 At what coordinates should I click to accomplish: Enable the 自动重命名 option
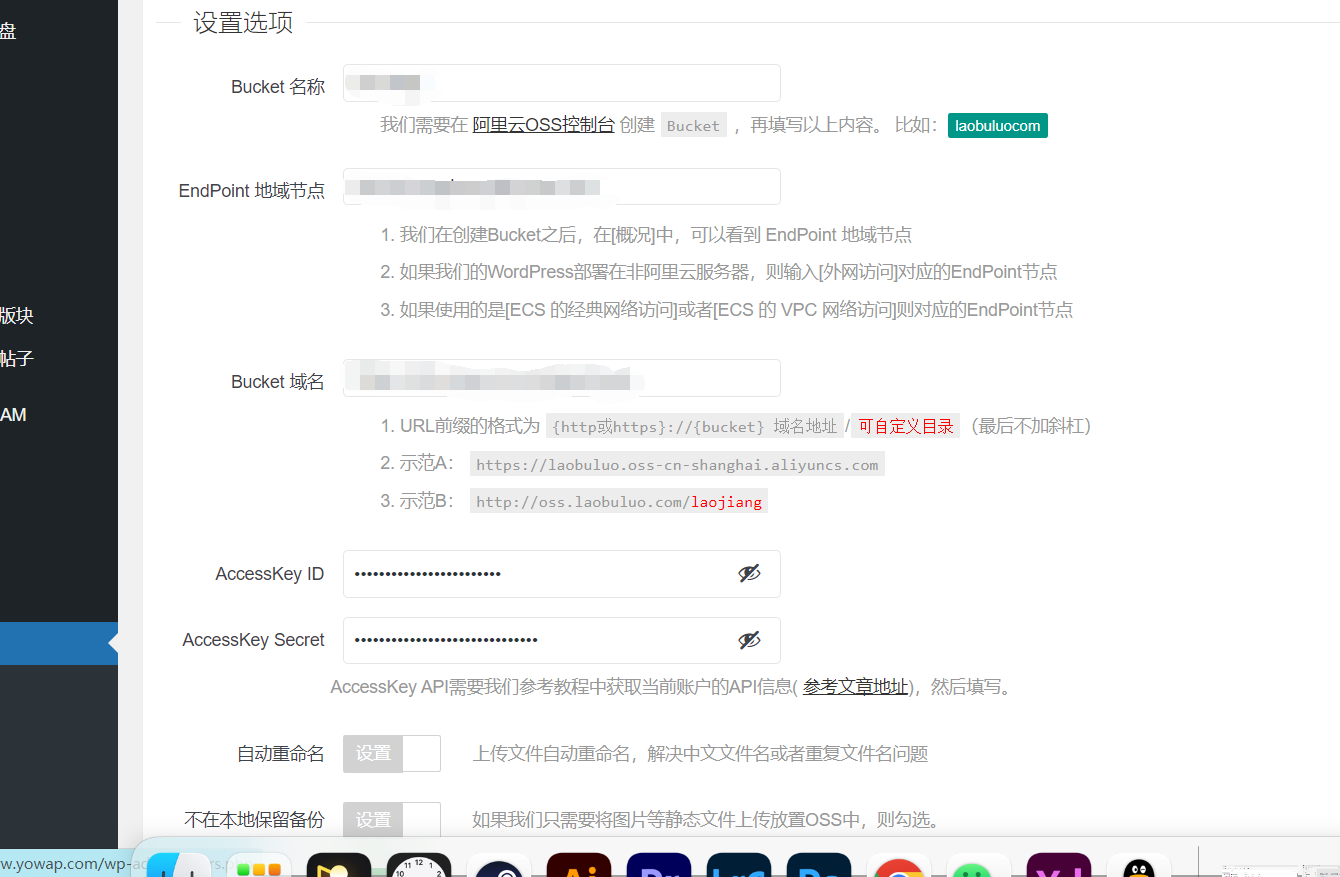coord(391,753)
